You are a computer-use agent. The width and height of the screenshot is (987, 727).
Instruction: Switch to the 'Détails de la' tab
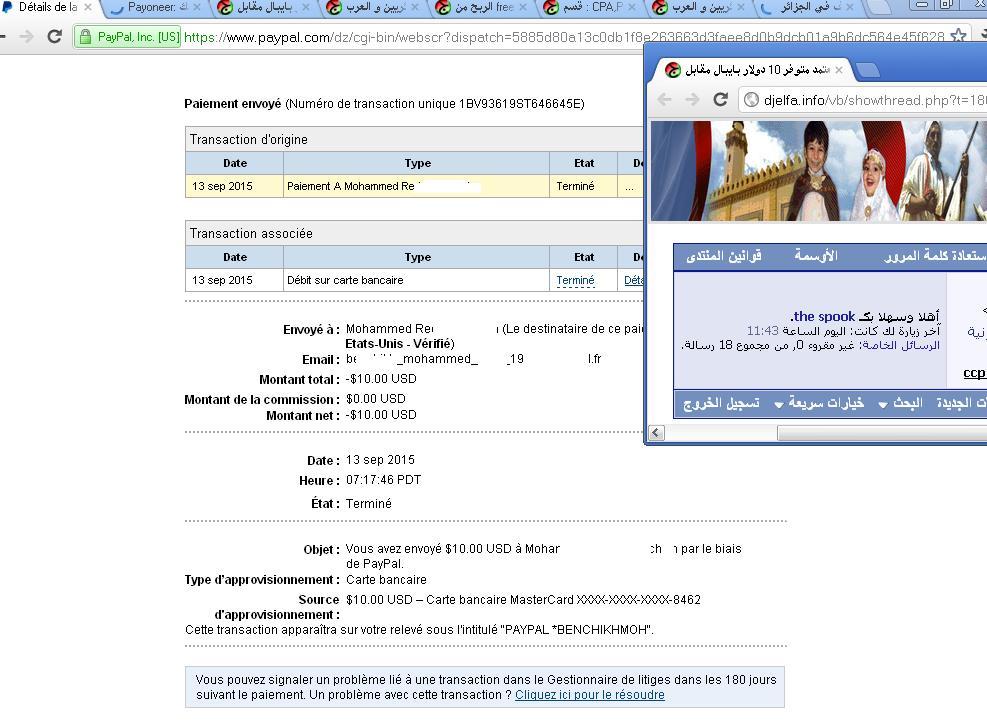point(48,8)
